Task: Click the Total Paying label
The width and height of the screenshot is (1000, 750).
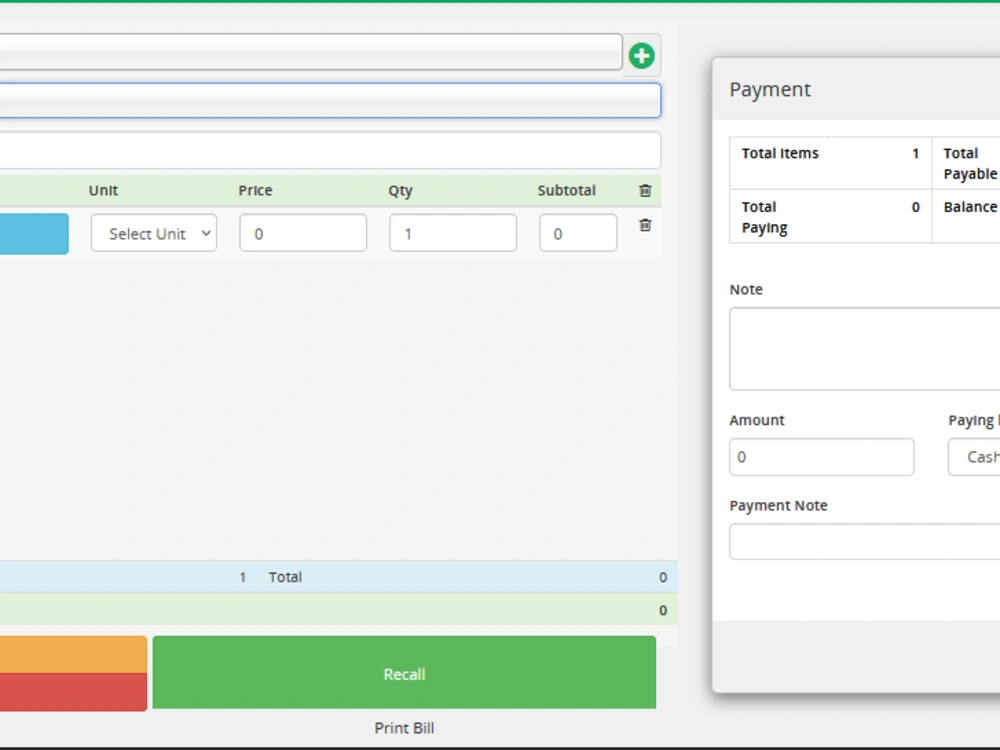Action: [x=765, y=217]
